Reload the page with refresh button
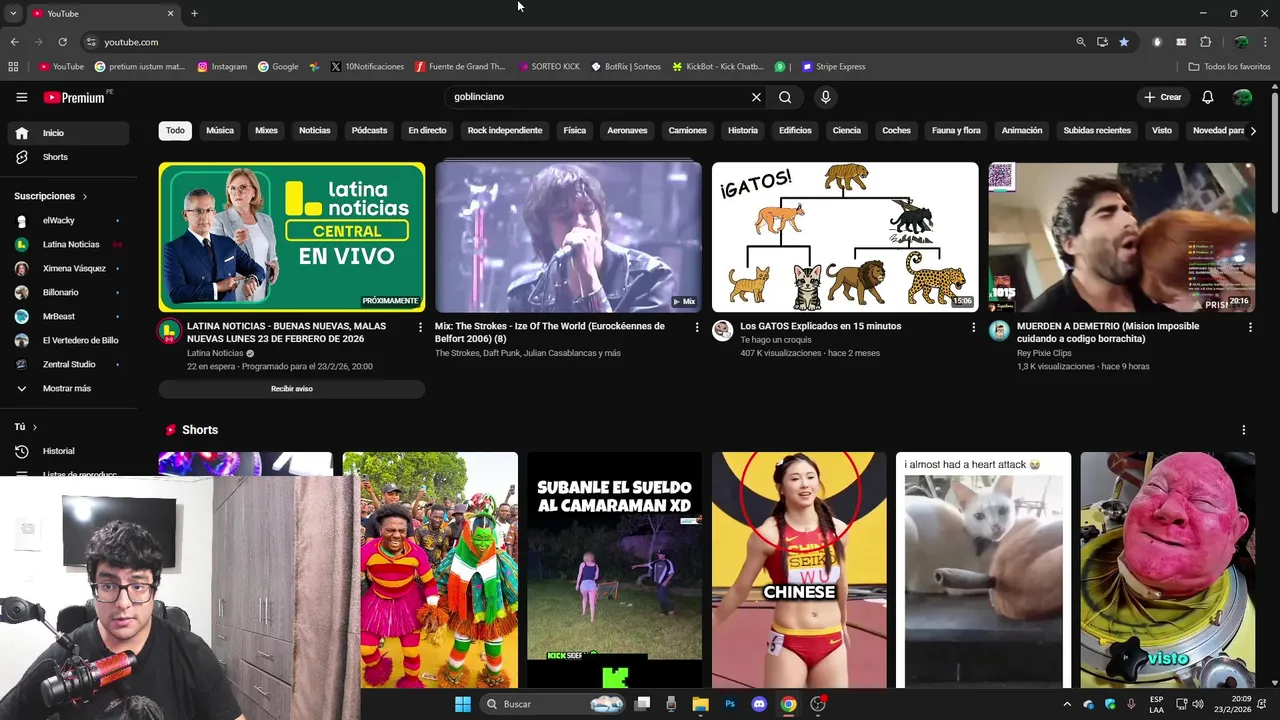 tap(62, 42)
